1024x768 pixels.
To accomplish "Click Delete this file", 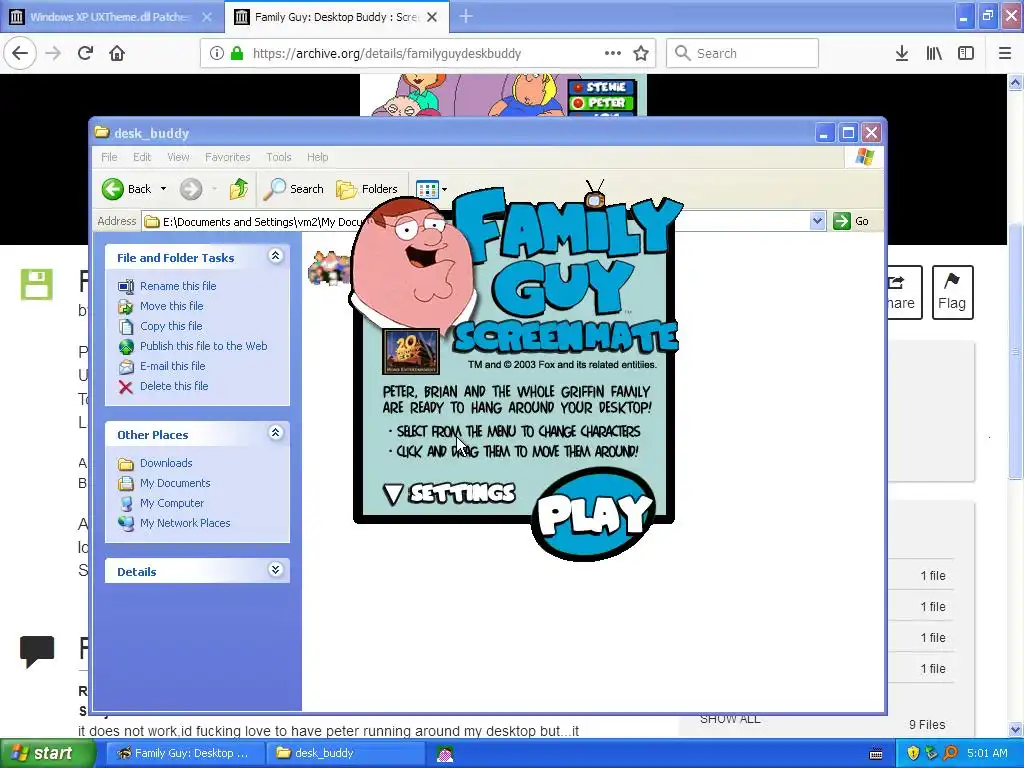I will (174, 386).
